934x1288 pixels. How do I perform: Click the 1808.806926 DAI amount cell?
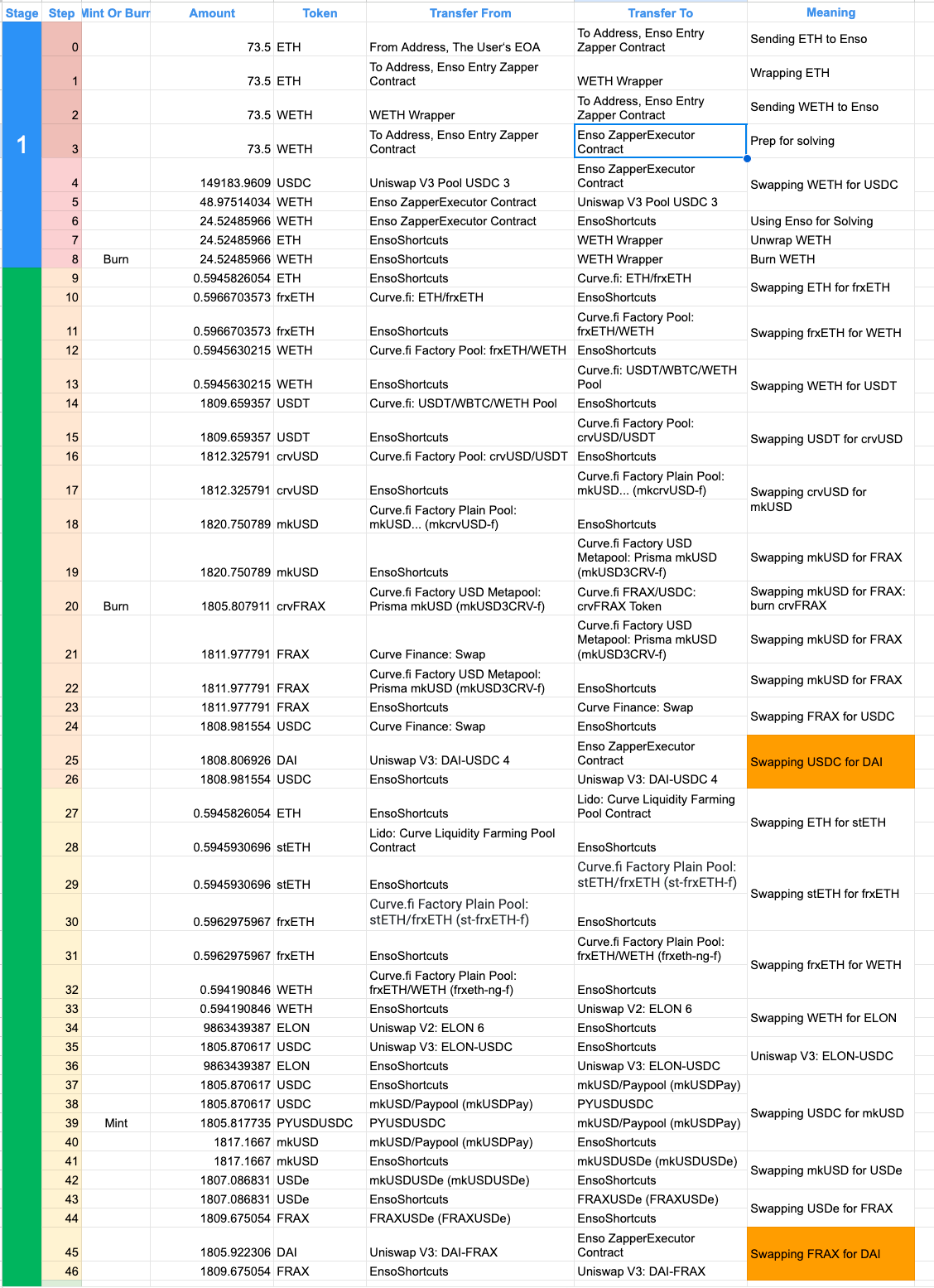[212, 753]
